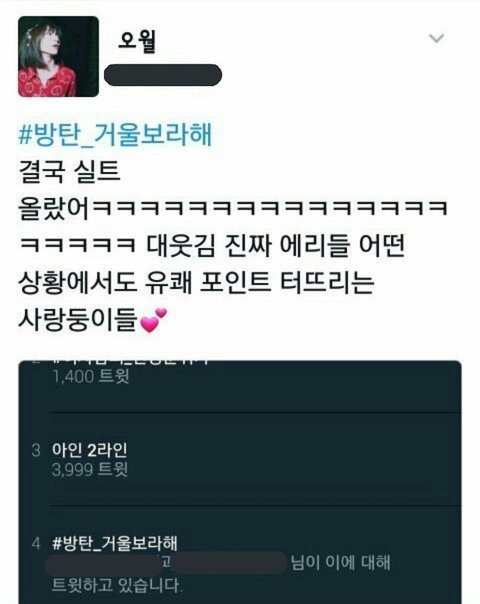
Task: Click the partially hidden trend above 1,400 트윗
Action: [131, 362]
